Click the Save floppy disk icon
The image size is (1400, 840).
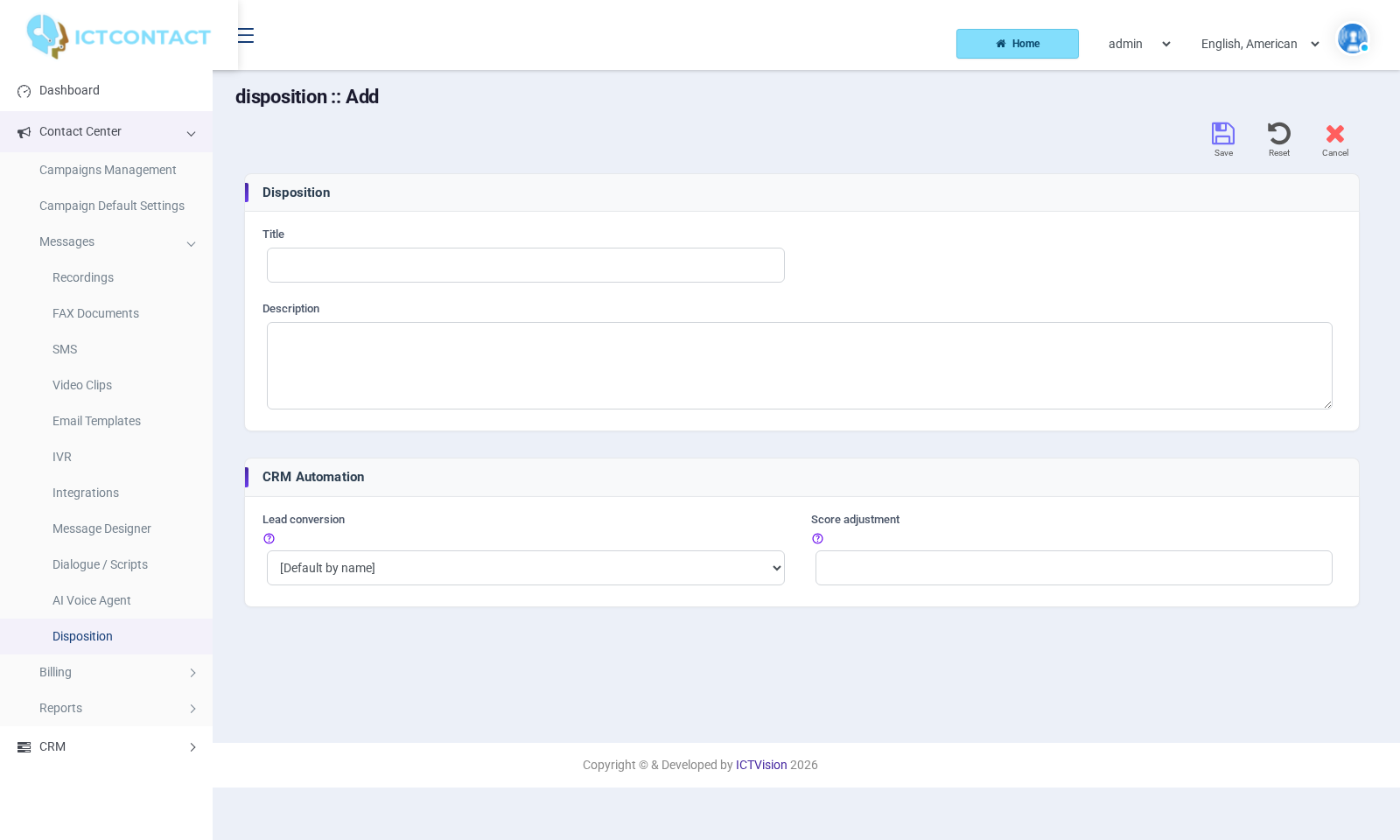(x=1223, y=133)
